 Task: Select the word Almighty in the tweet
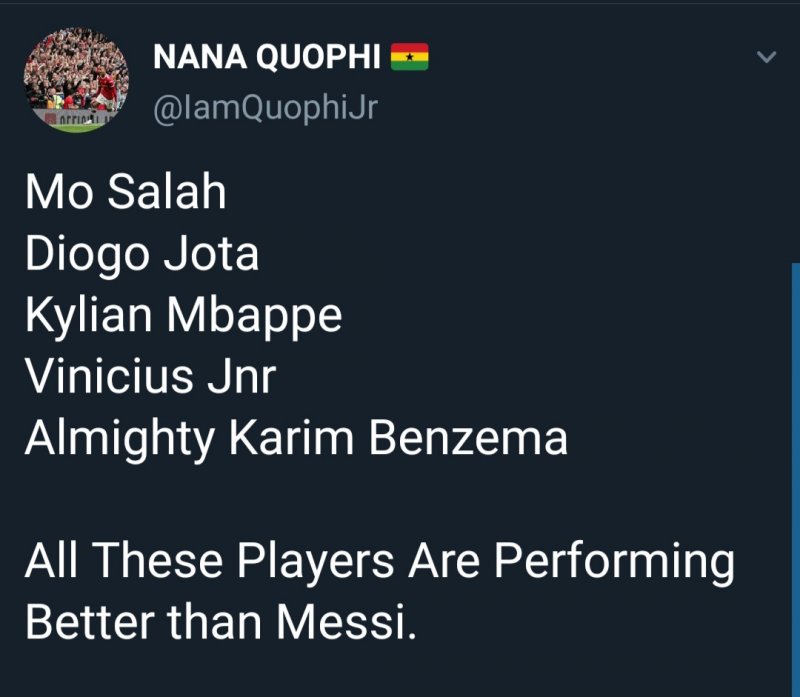pos(119,438)
